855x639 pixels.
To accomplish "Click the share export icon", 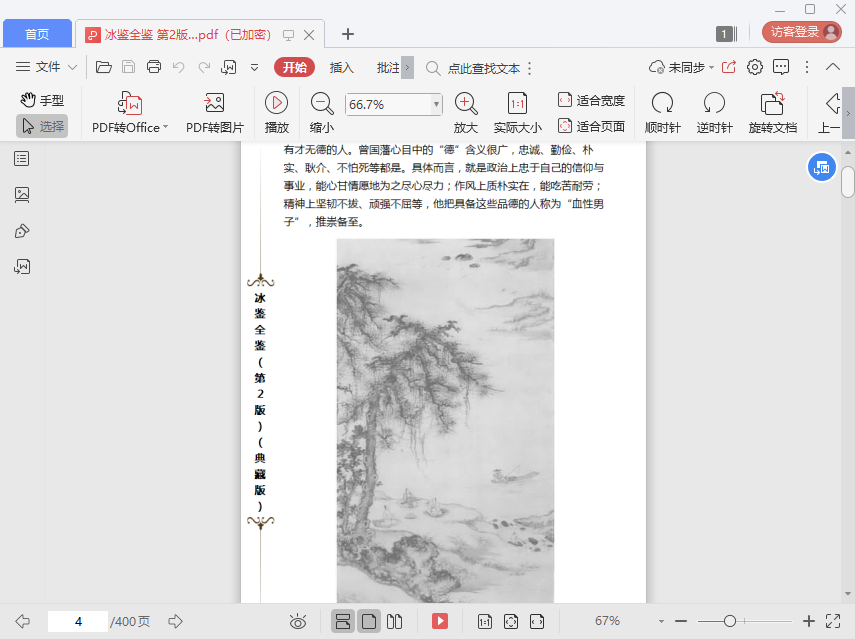I will pos(729,67).
